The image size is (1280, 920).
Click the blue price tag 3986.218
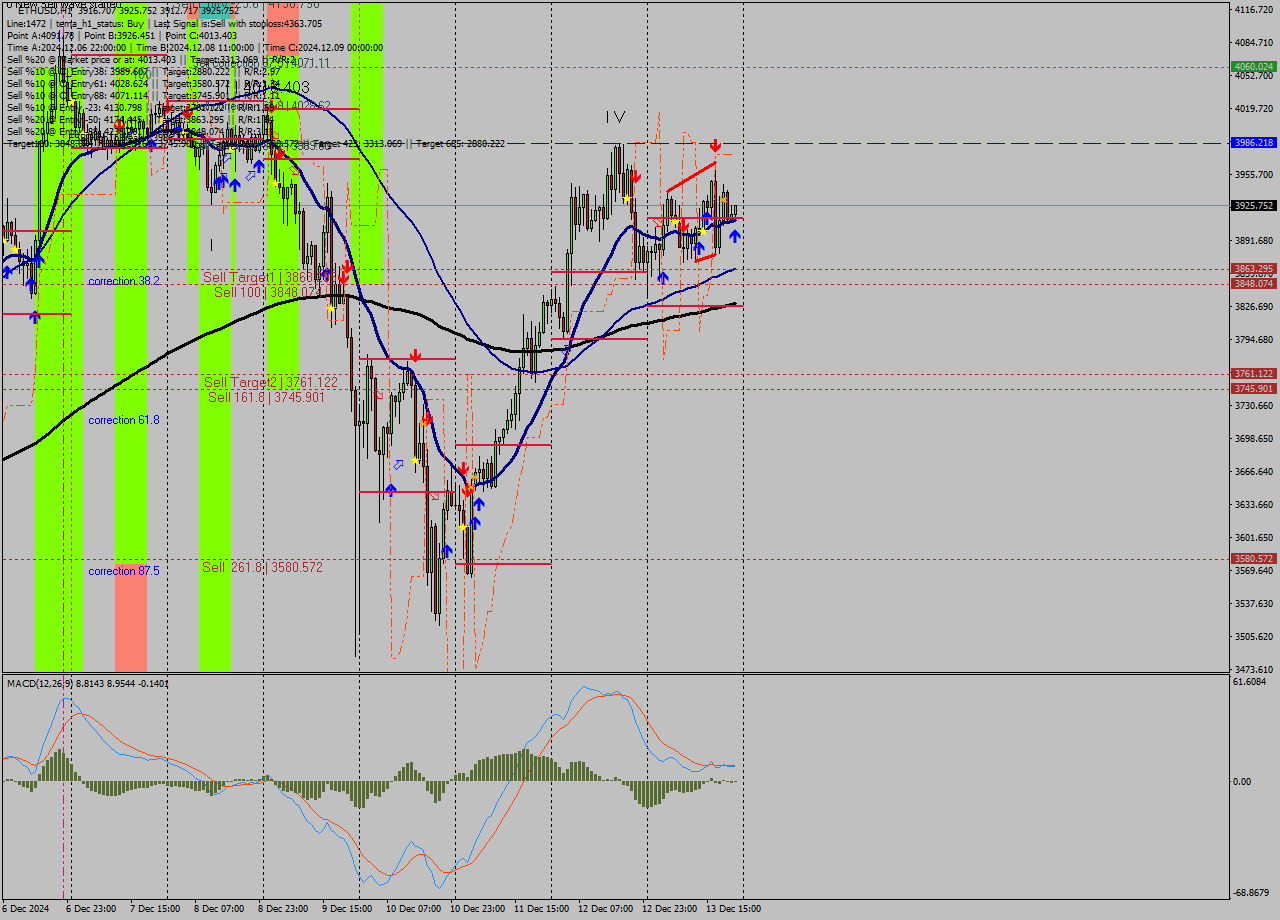(x=1254, y=143)
